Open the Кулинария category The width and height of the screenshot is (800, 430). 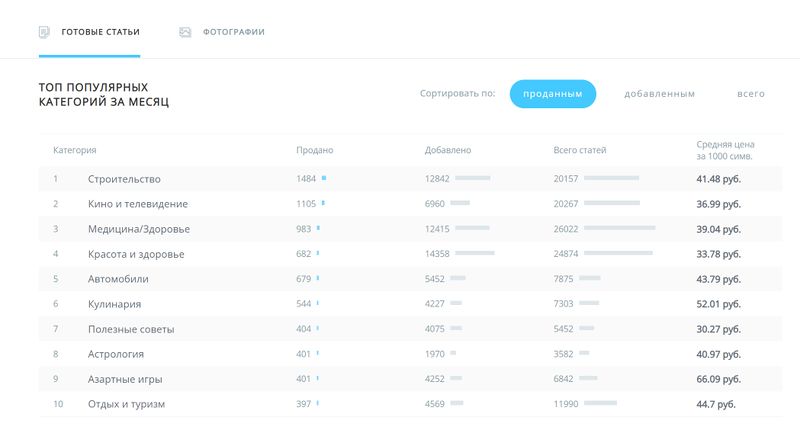click(x=114, y=304)
